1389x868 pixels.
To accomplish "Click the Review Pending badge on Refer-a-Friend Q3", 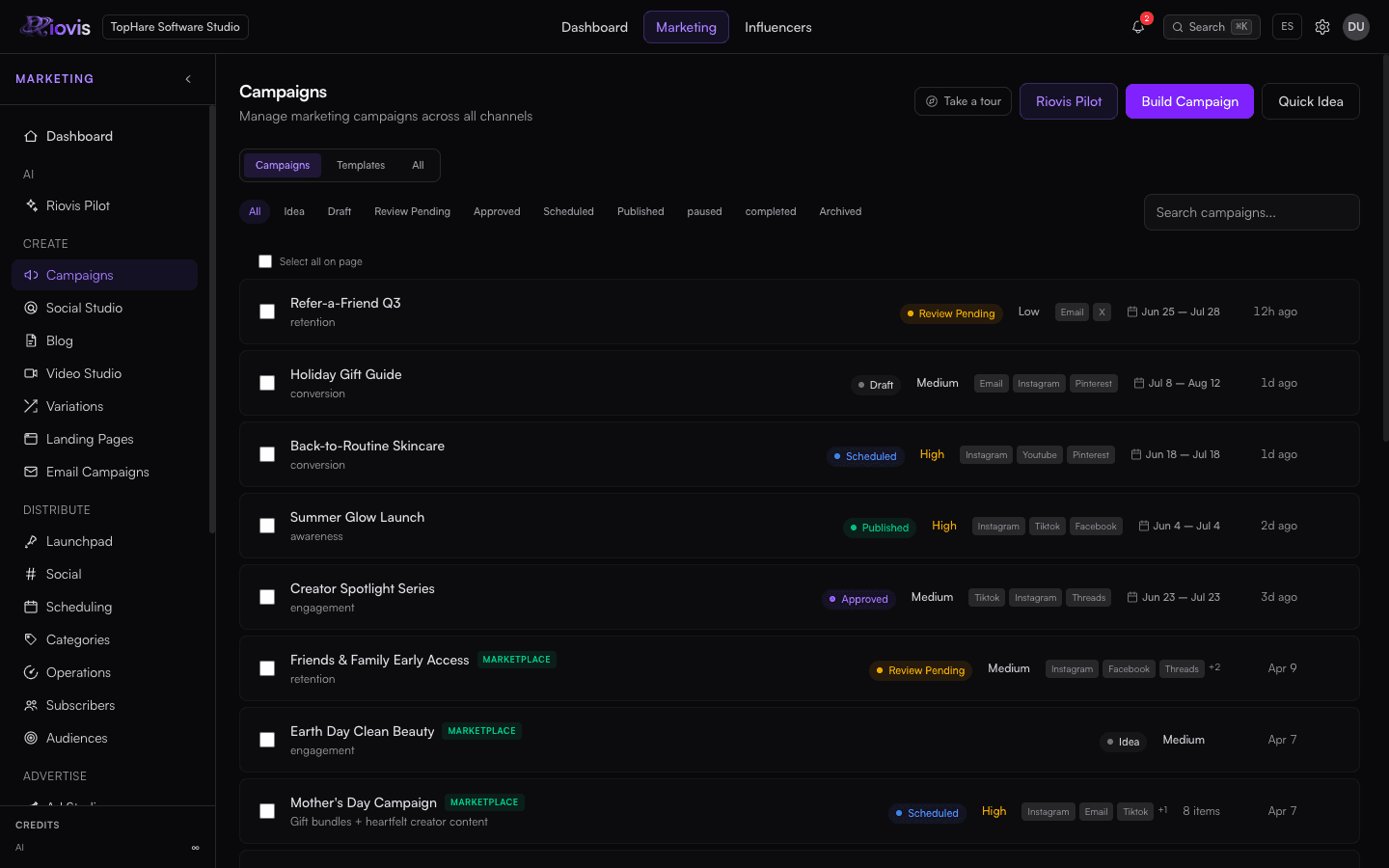I will coord(951,313).
